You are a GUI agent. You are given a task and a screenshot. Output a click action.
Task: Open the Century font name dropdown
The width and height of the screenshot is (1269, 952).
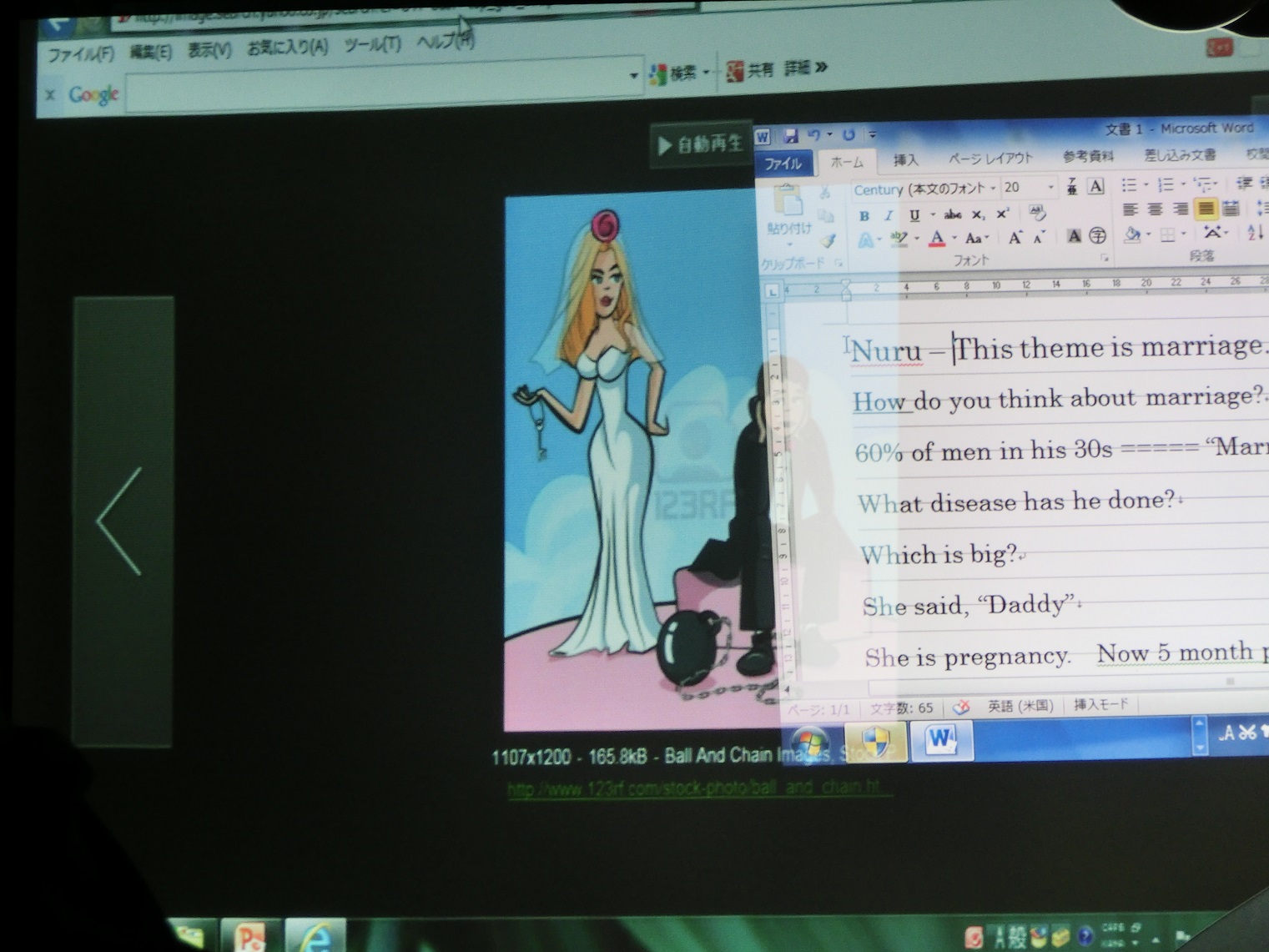pos(993,189)
